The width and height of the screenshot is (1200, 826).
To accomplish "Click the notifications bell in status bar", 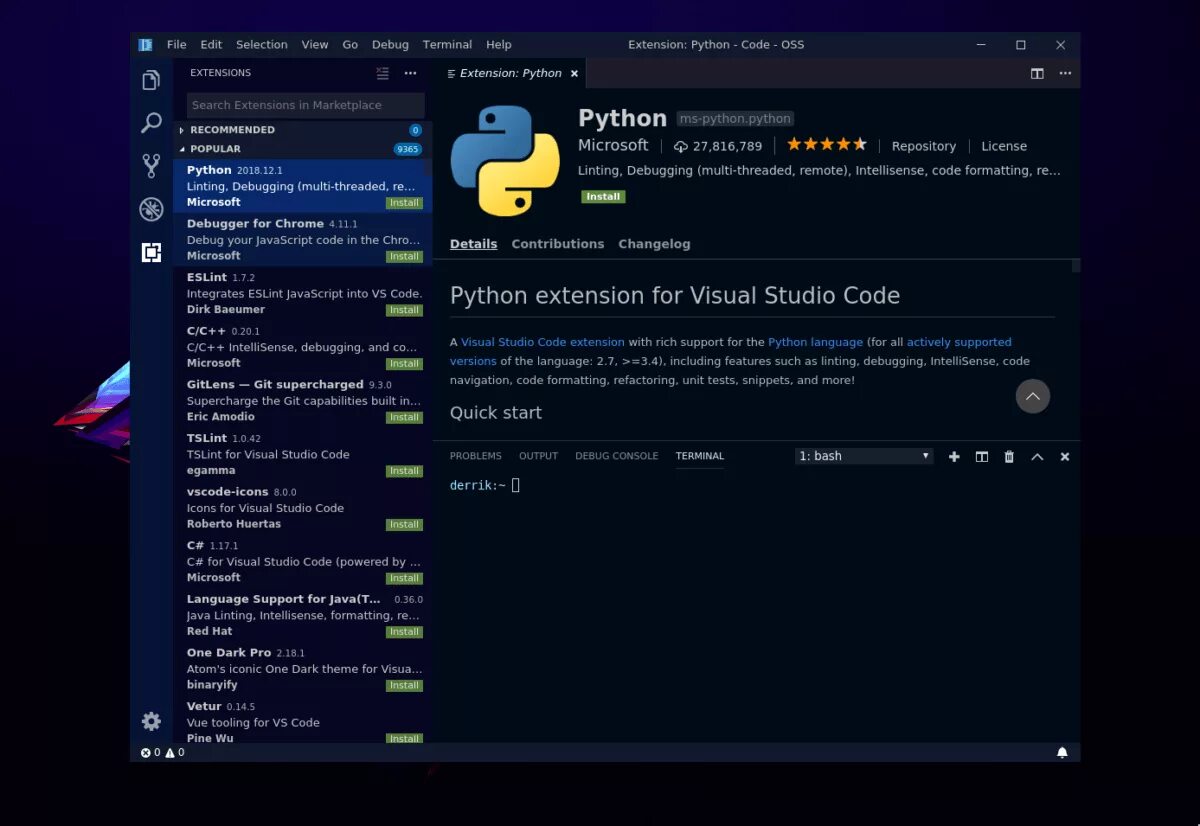I will pos(1062,753).
